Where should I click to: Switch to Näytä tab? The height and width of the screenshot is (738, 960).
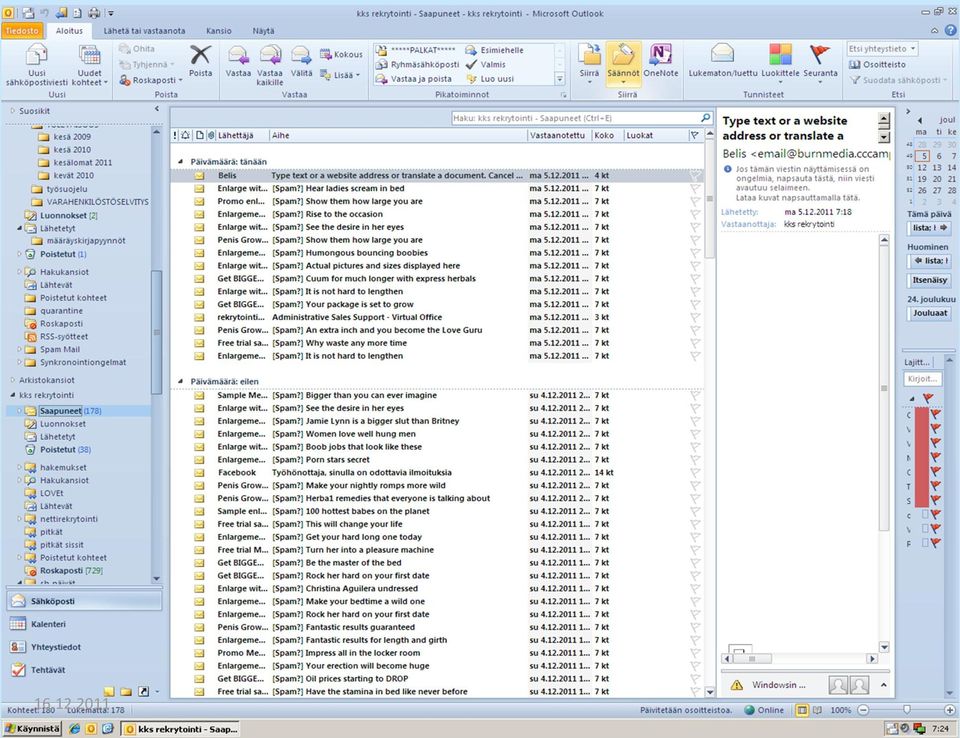(263, 31)
